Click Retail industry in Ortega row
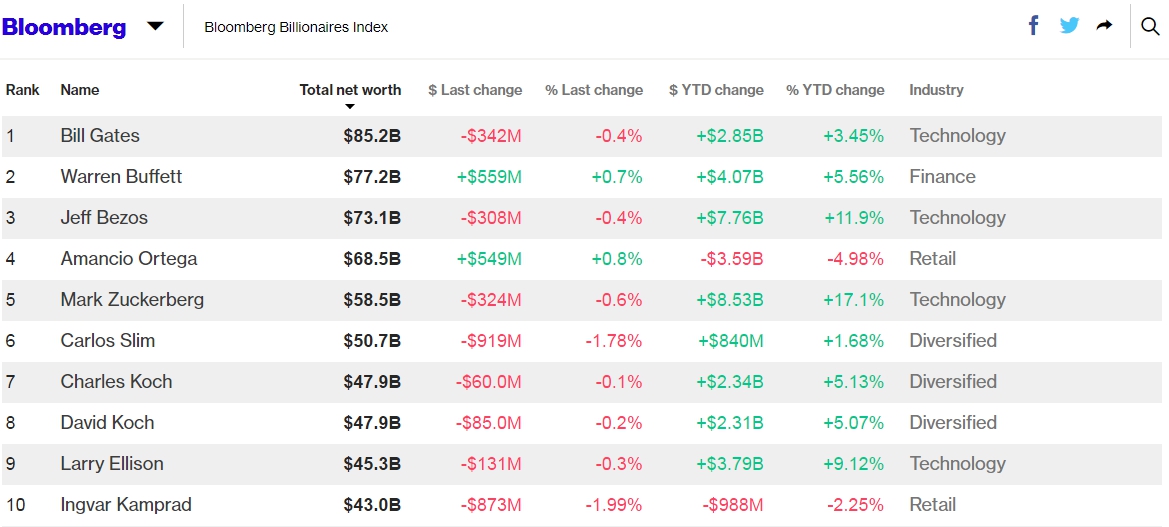Image resolution: width=1169 pixels, height=527 pixels. point(933,259)
